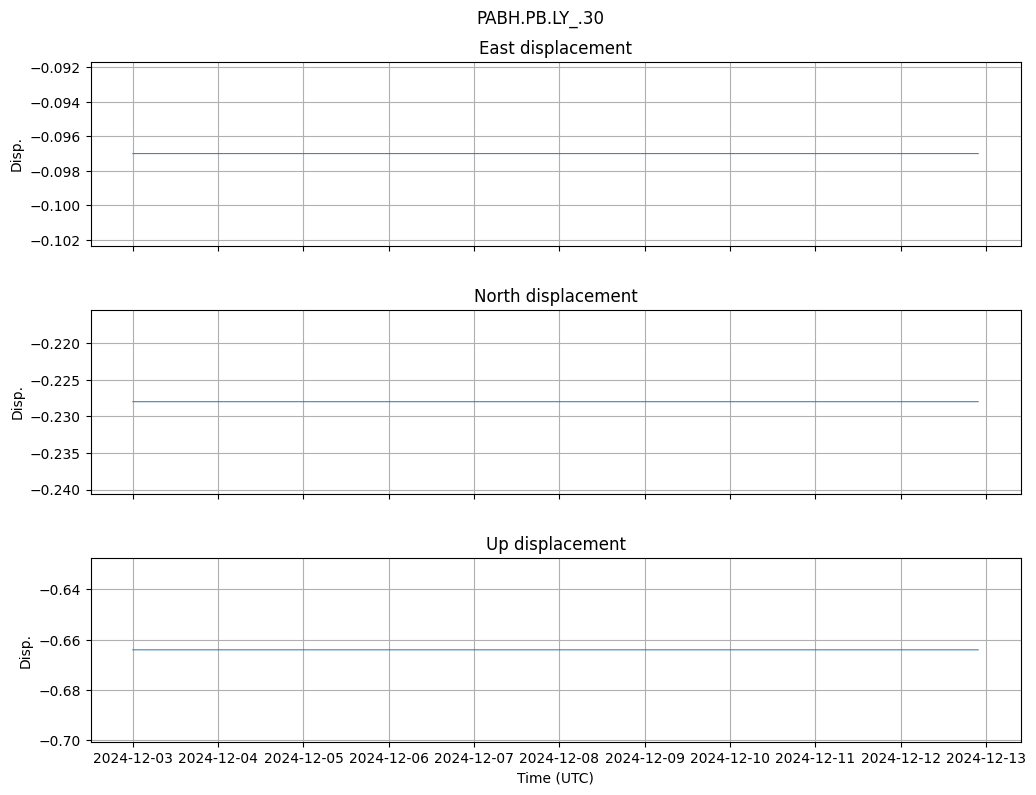The width and height of the screenshot is (1036, 795).
Task: Click the Disp. label of East plot
Action: [17, 154]
